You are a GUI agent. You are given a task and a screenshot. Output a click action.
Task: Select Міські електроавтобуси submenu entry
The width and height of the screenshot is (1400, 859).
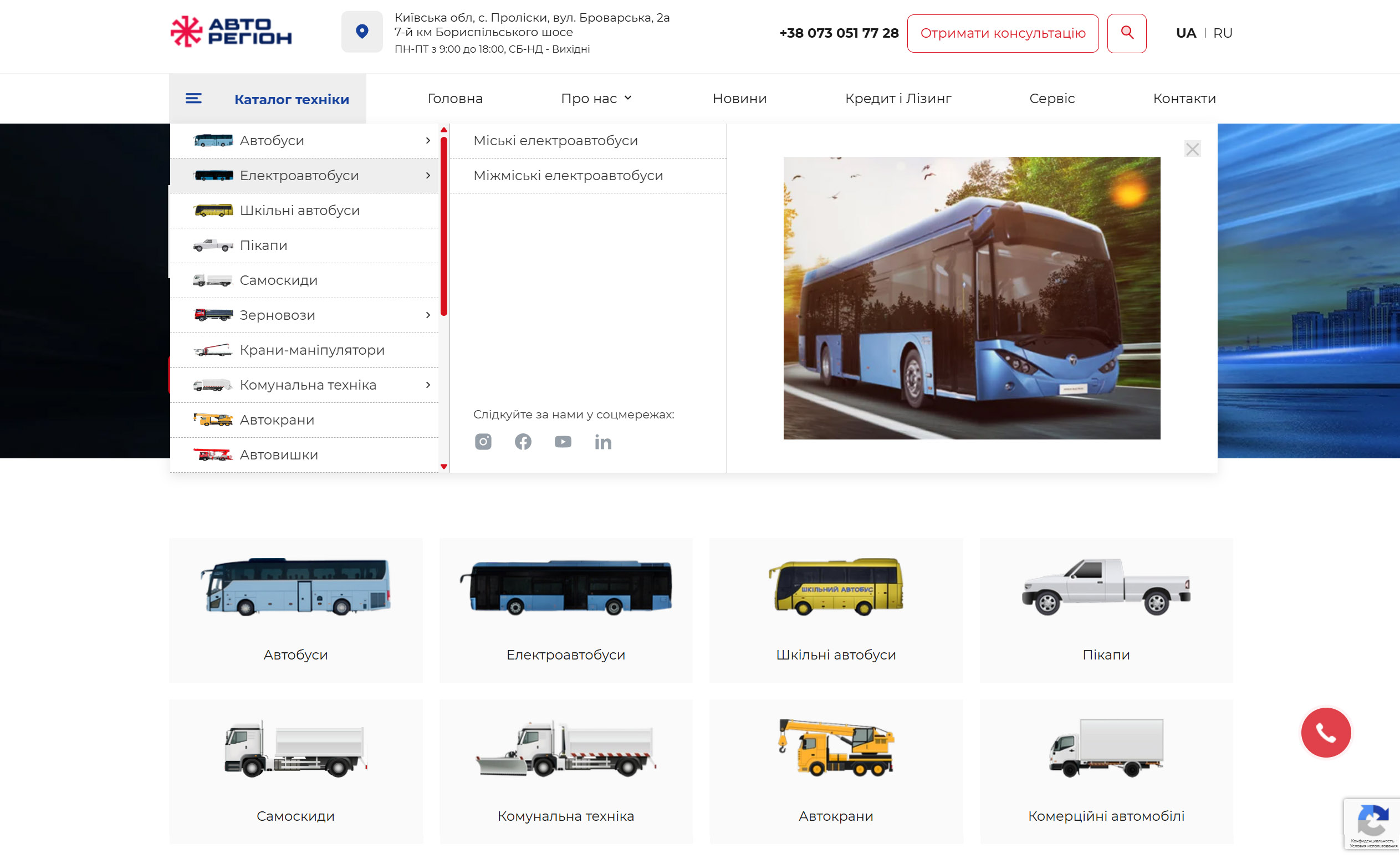pyautogui.click(x=555, y=140)
